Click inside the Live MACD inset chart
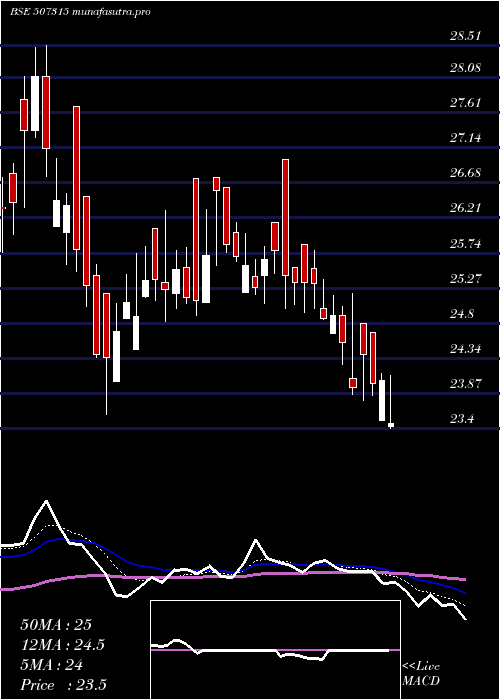Image resolution: width=500 pixels, height=700 pixels. pos(275,650)
